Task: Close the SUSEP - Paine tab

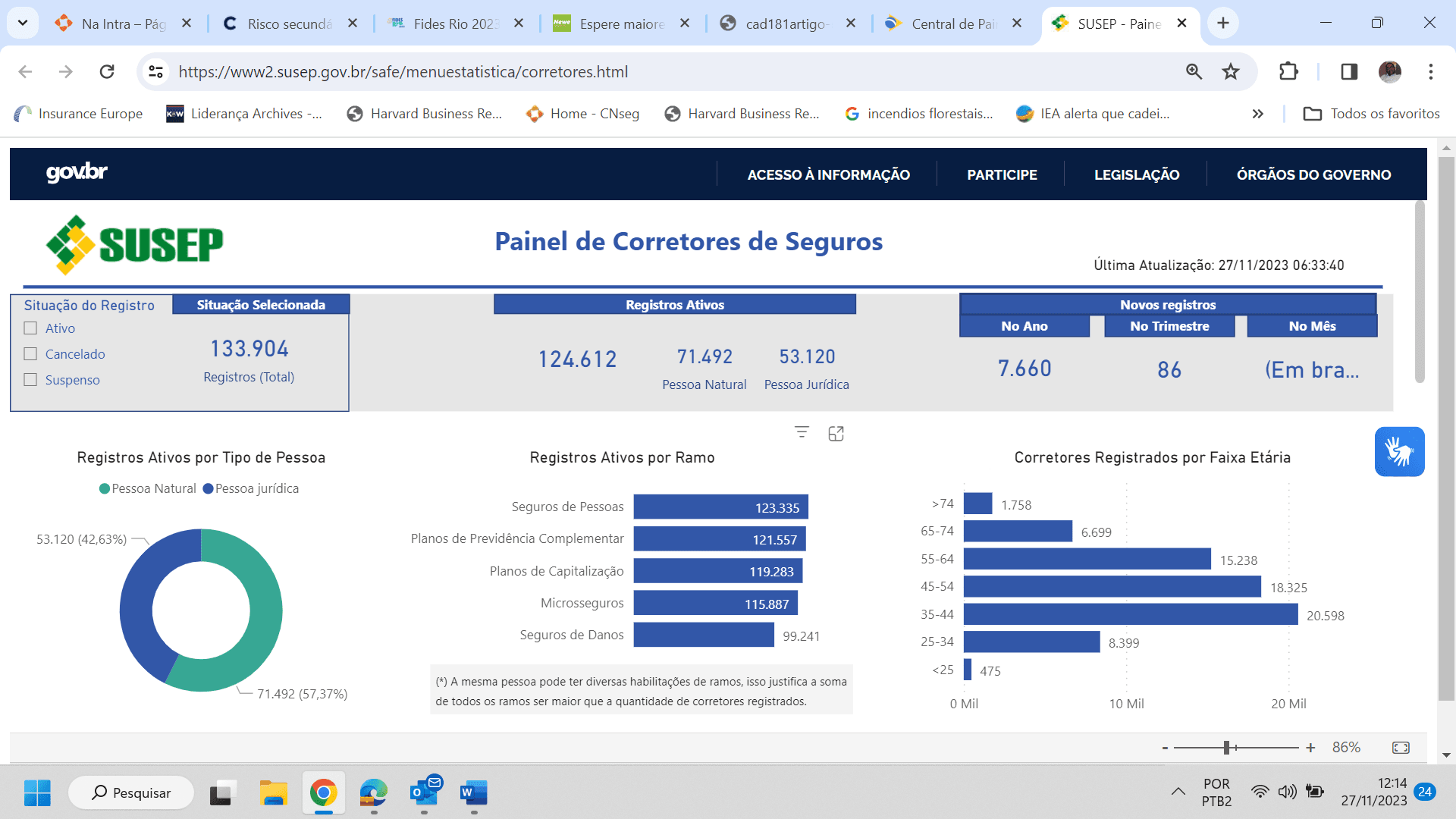Action: pos(1181,24)
